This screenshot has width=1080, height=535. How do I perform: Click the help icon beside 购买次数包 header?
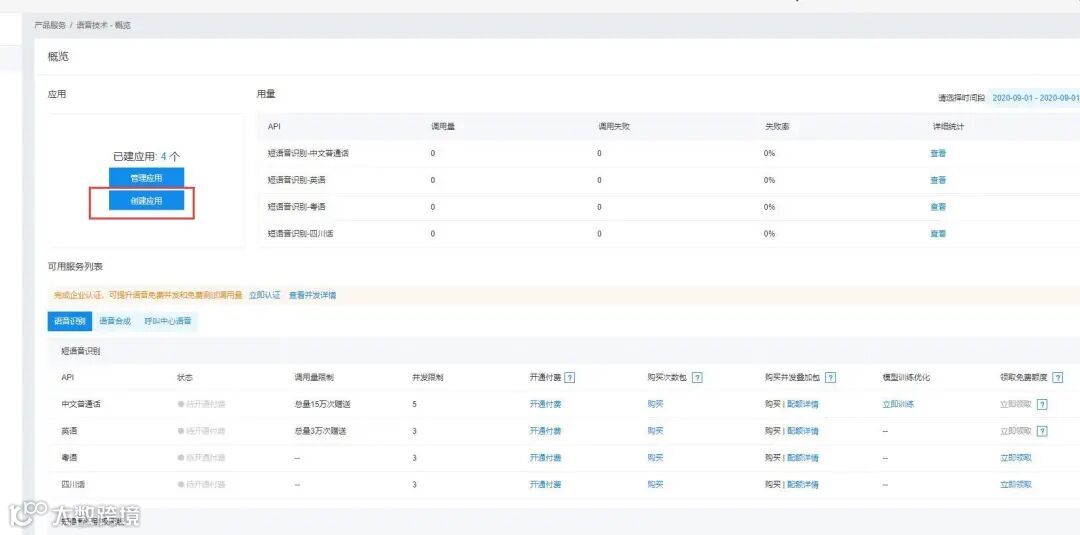(x=697, y=377)
